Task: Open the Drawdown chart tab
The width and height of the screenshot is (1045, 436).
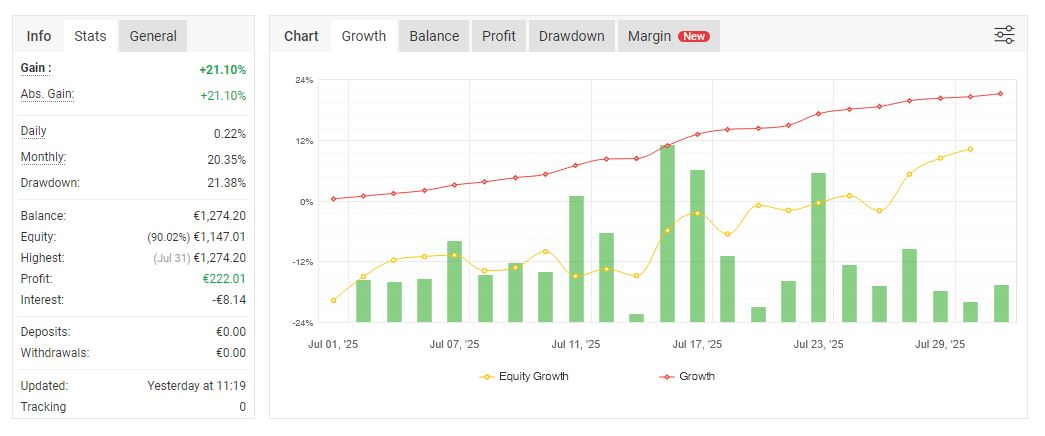Action: coord(572,36)
